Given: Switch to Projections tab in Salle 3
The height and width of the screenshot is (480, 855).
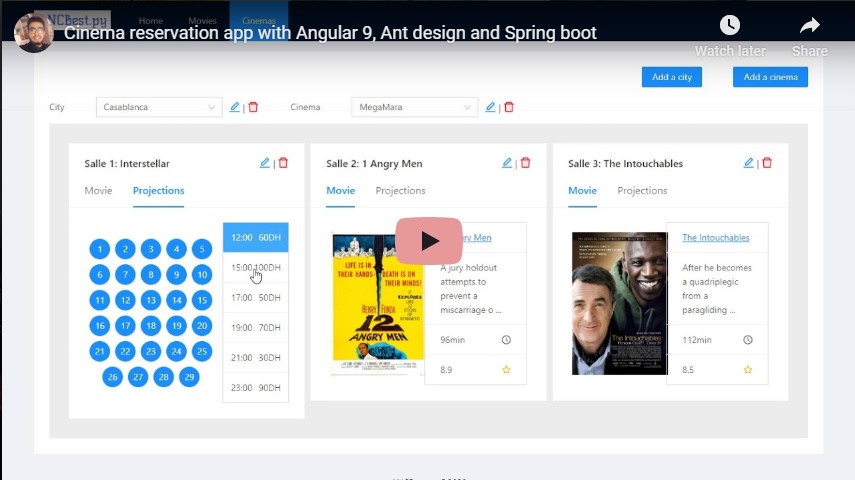Looking at the screenshot, I should coord(642,190).
